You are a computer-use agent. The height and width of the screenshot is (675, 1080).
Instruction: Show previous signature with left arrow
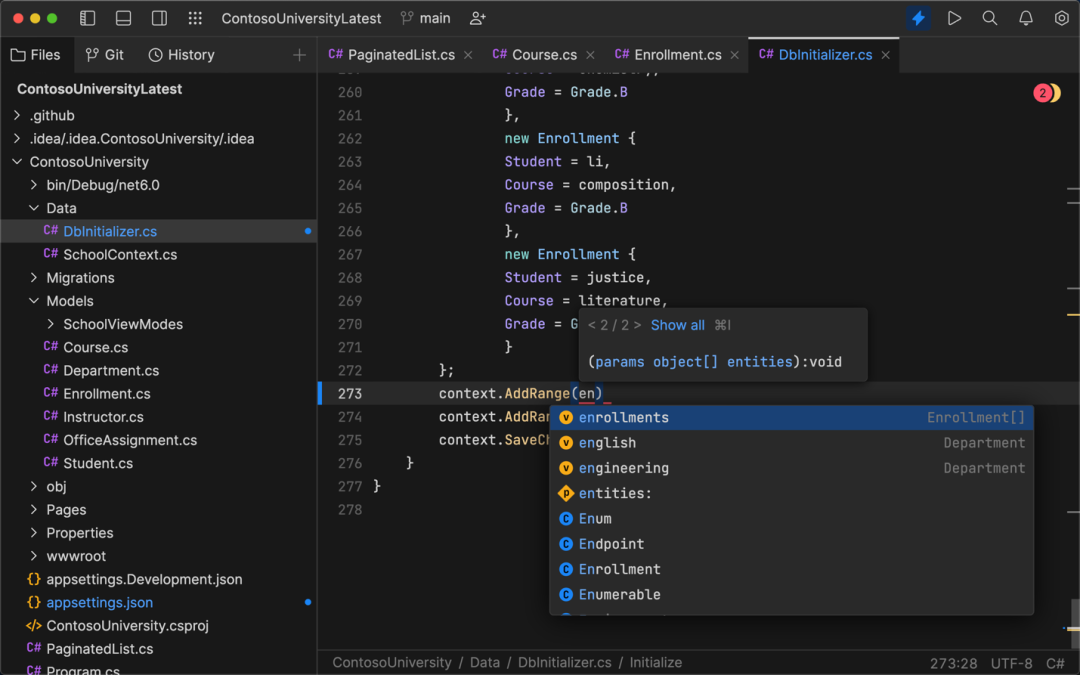pos(592,325)
